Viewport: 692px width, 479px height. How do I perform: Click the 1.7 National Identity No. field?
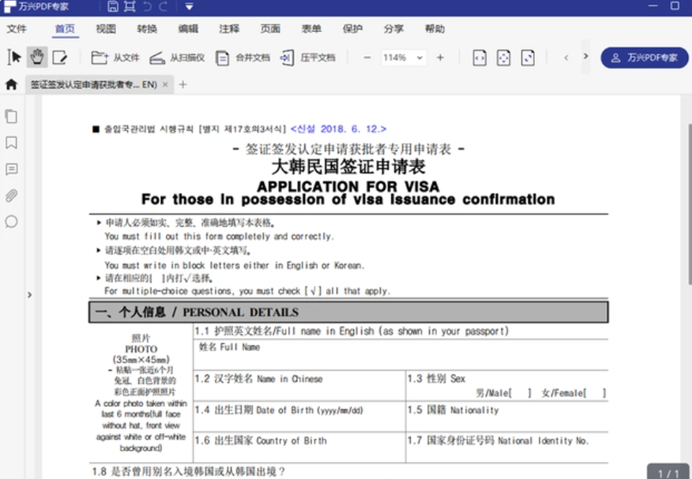click(507, 447)
